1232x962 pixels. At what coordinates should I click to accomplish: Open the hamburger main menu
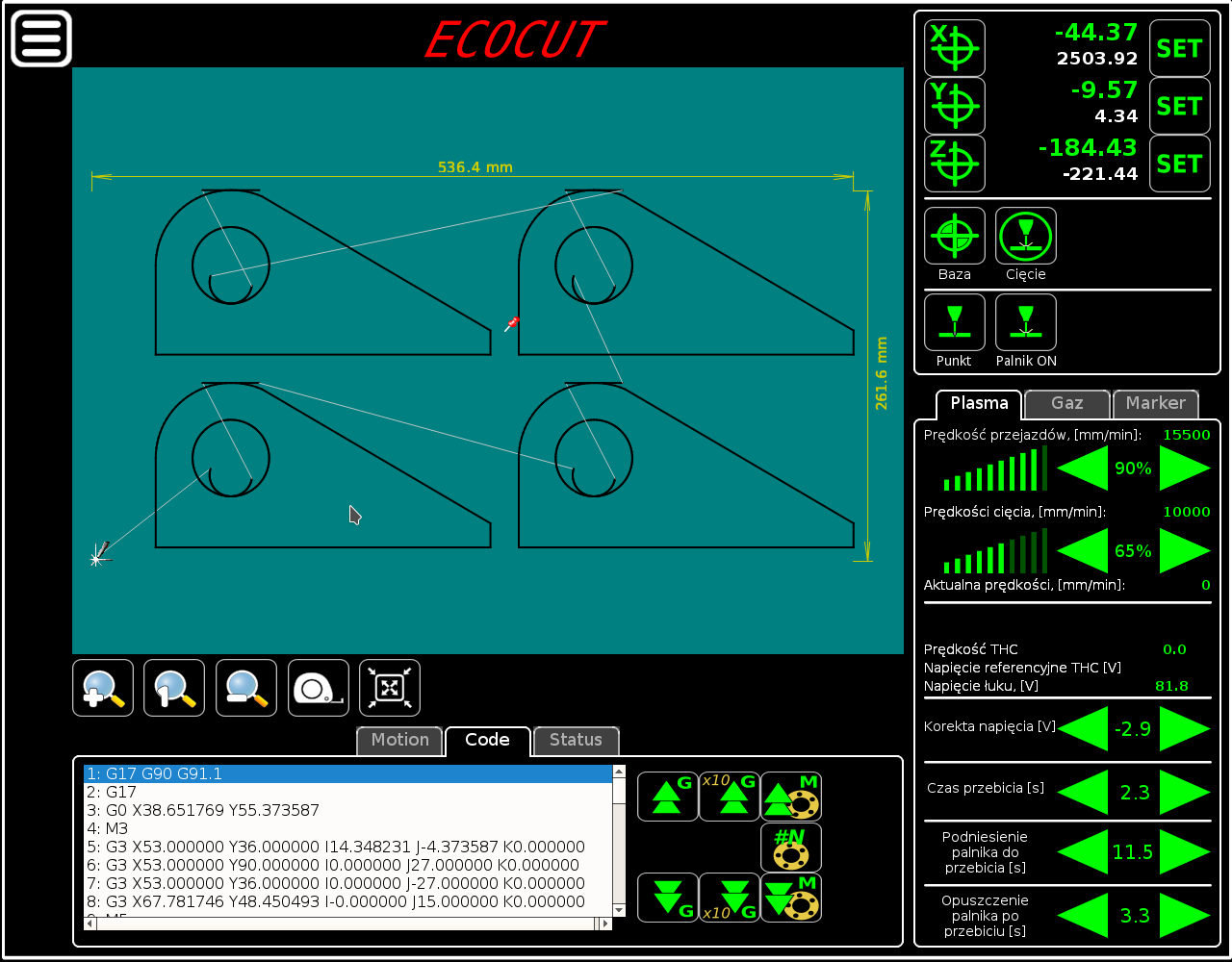pyautogui.click(x=41, y=38)
